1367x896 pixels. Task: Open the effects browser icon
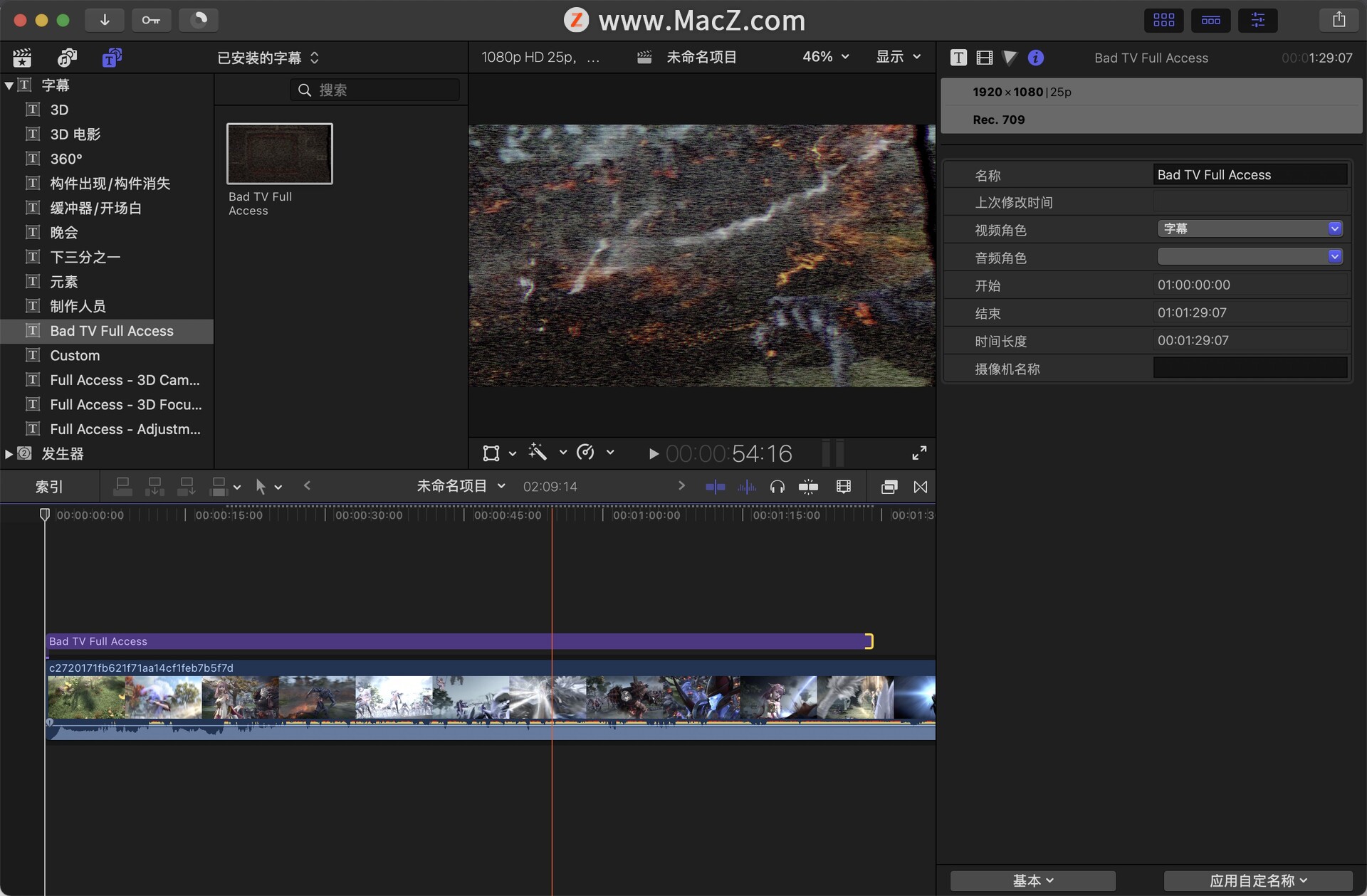(x=889, y=487)
